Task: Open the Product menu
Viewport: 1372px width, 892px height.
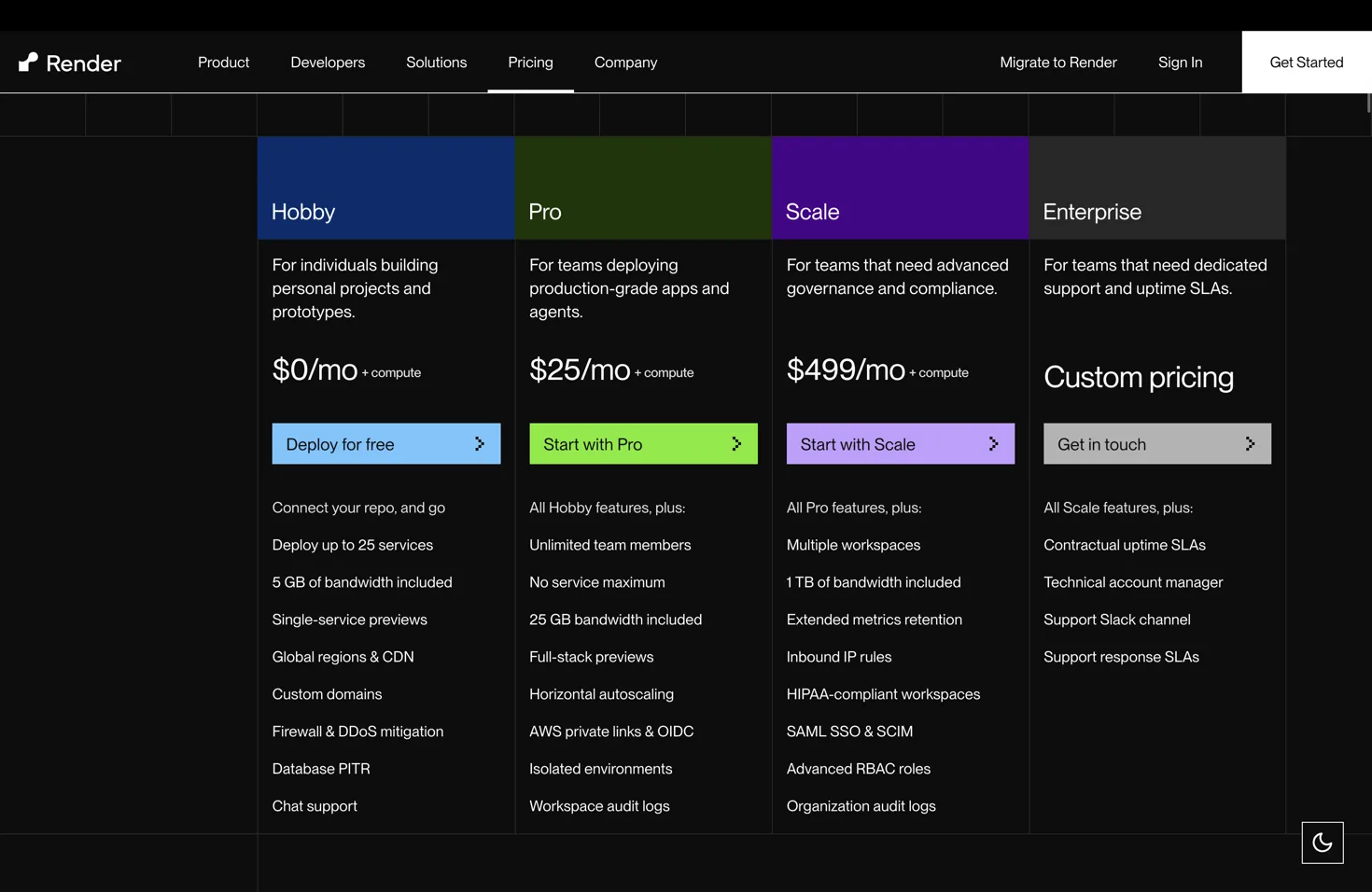Action: pos(224,63)
